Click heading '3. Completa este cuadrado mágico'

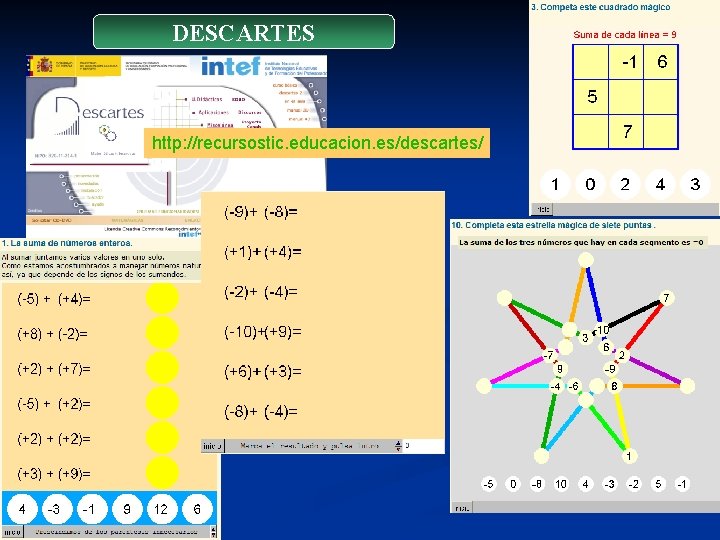click(x=601, y=7)
